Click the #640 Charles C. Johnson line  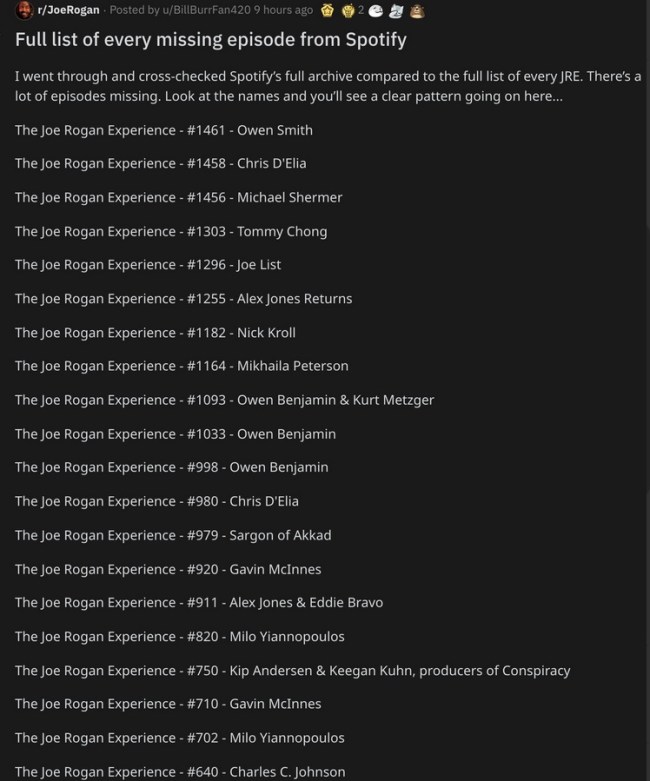tap(180, 772)
